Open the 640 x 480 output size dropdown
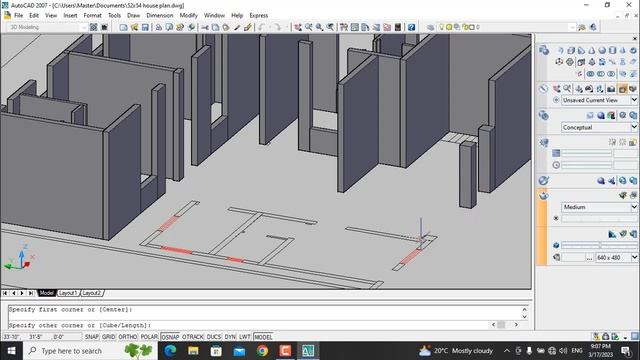The height and width of the screenshot is (360, 640). tap(634, 258)
